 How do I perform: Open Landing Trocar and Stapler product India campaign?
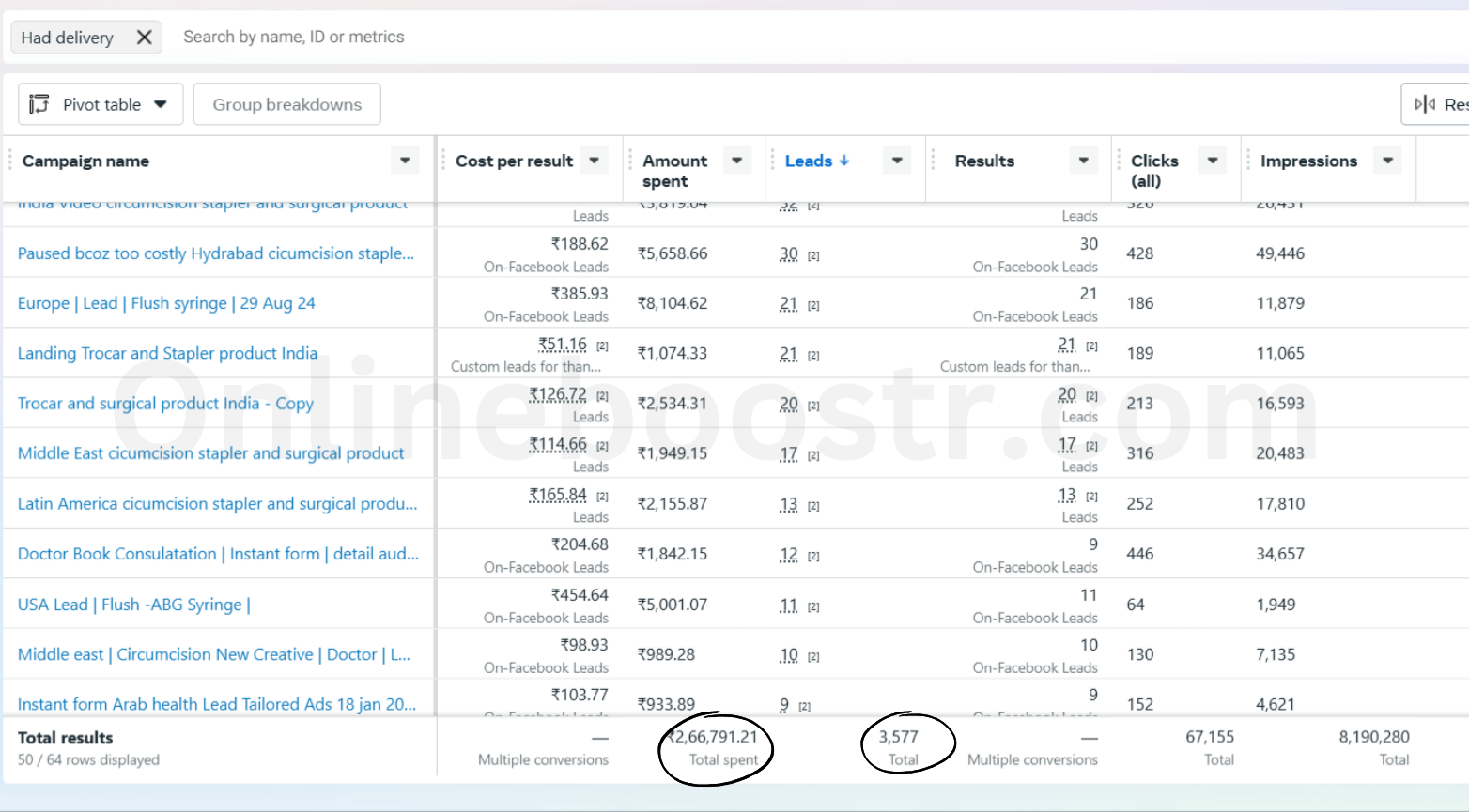click(167, 353)
